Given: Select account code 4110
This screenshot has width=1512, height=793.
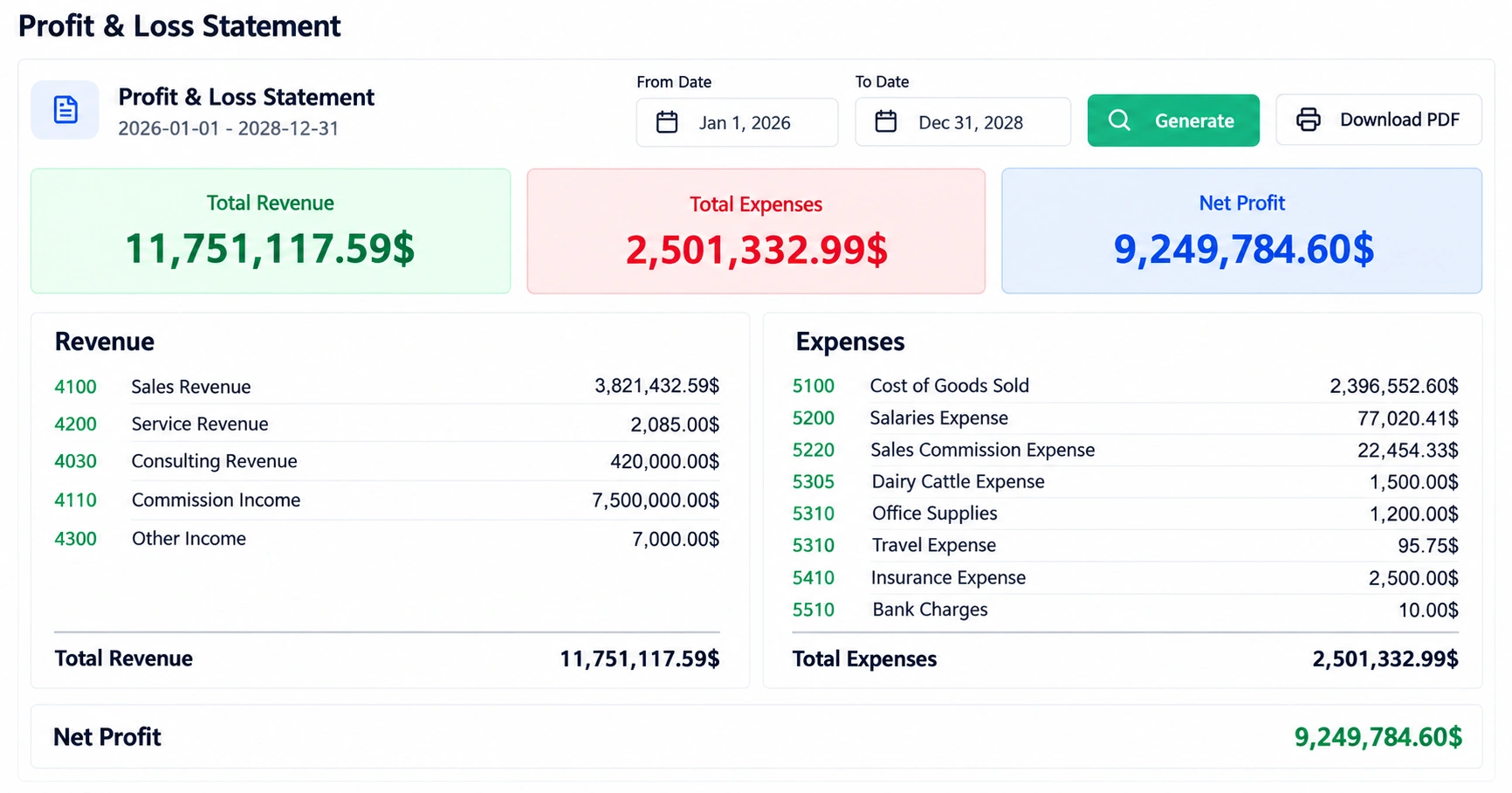Looking at the screenshot, I should [75, 500].
